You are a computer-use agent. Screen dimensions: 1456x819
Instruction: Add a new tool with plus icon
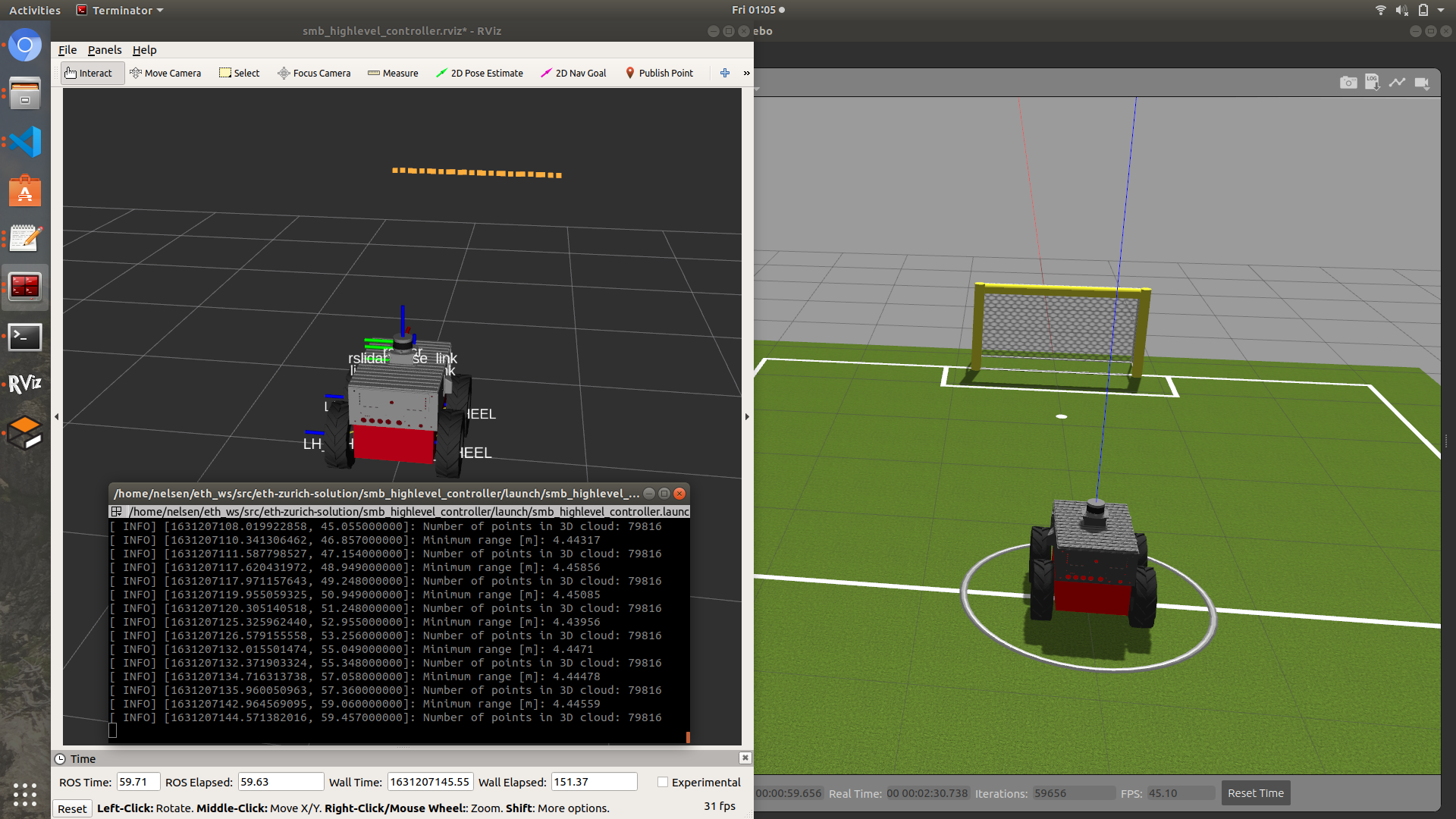(725, 73)
